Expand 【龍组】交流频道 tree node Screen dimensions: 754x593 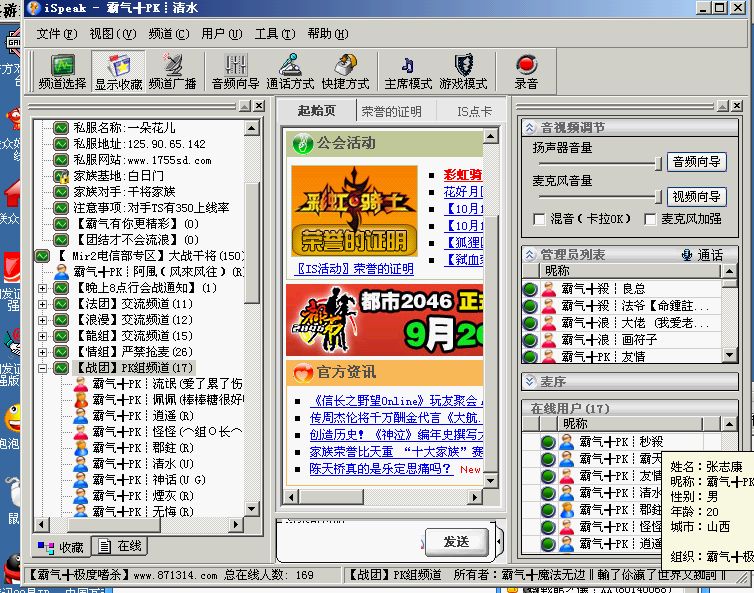coord(42,336)
